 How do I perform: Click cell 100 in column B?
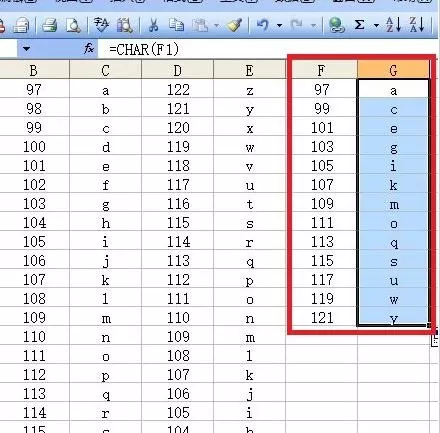click(x=34, y=146)
